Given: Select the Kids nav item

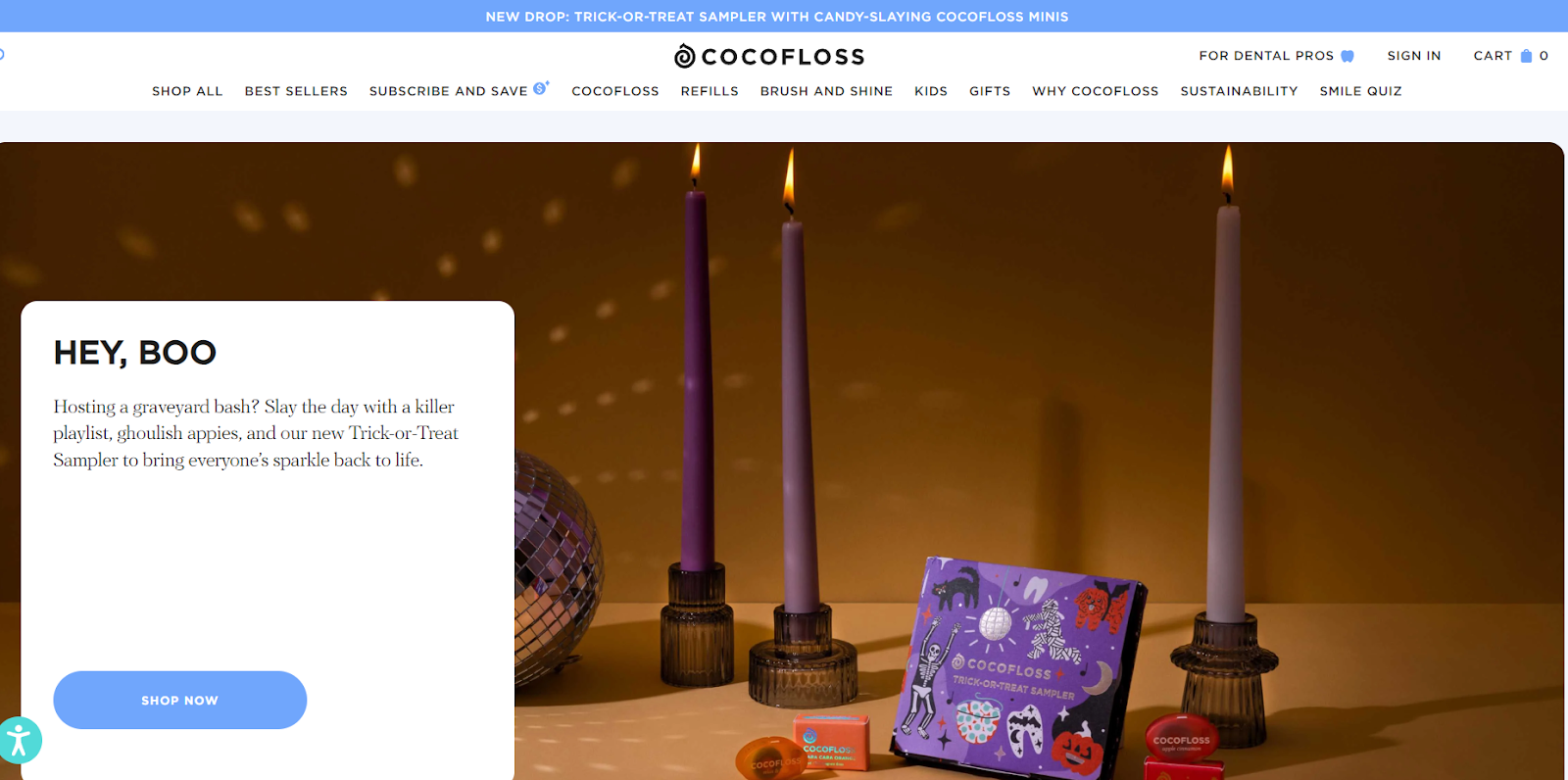Looking at the screenshot, I should [931, 91].
